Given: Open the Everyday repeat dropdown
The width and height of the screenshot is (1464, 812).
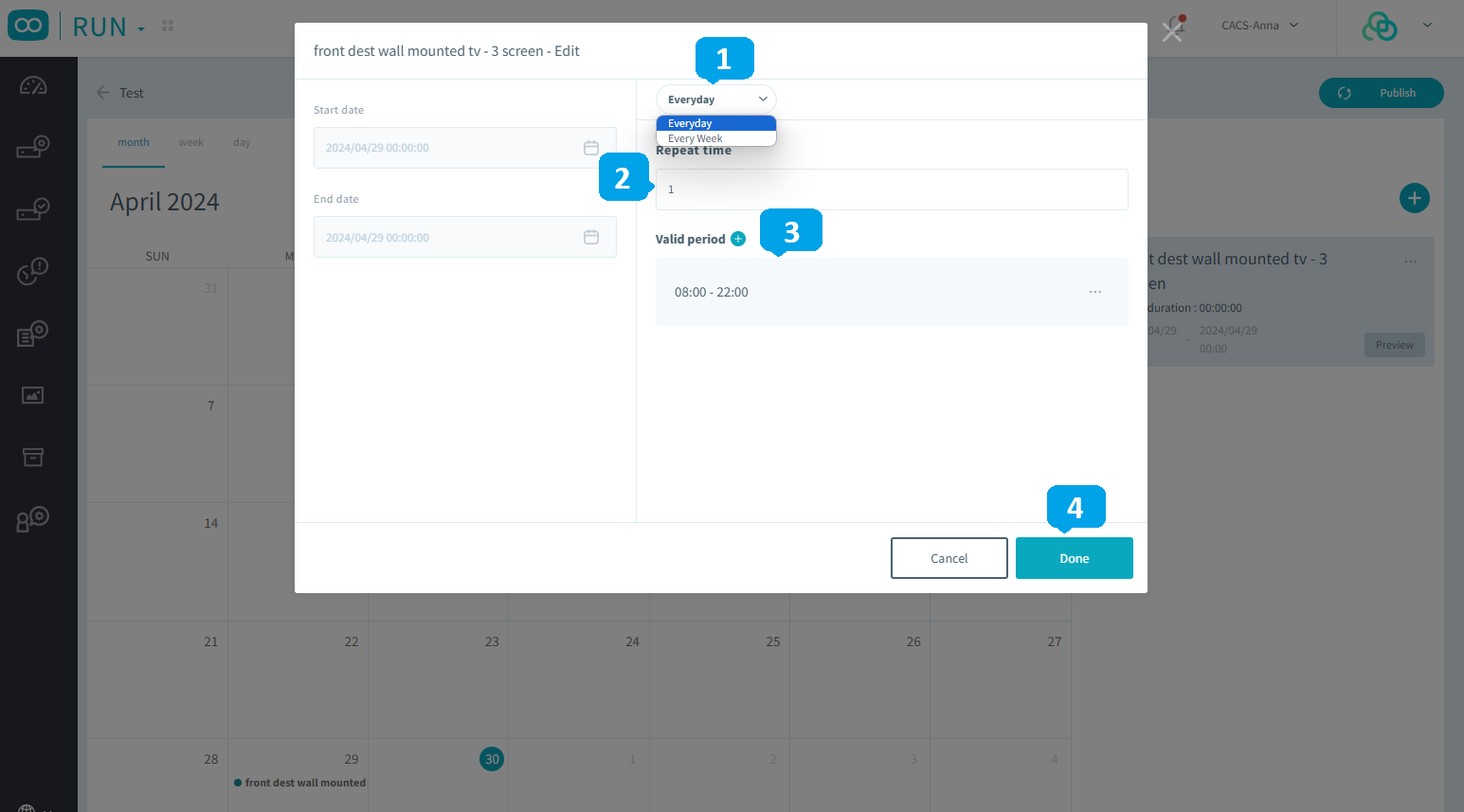Looking at the screenshot, I should click(x=716, y=99).
